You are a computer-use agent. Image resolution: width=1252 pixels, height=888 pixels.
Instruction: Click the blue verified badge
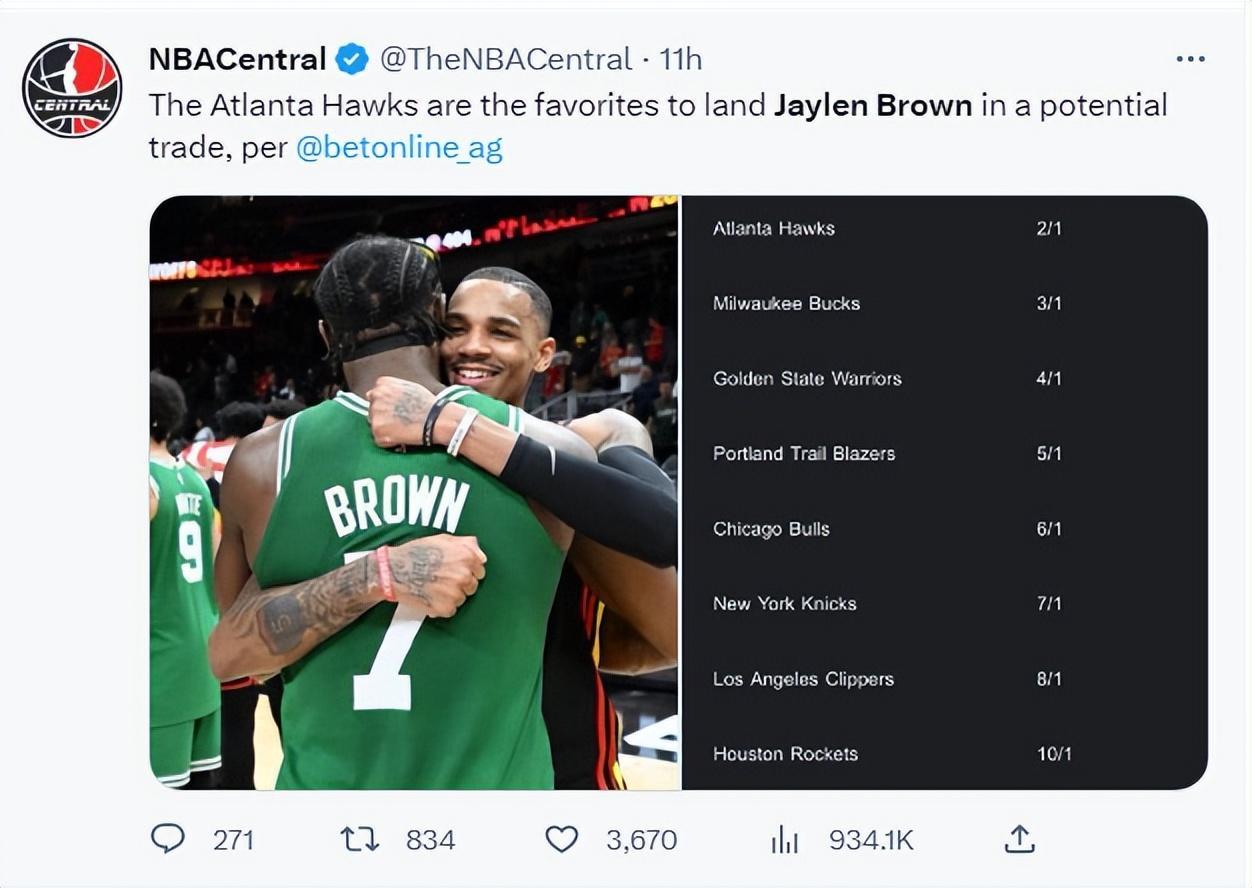pos(351,60)
